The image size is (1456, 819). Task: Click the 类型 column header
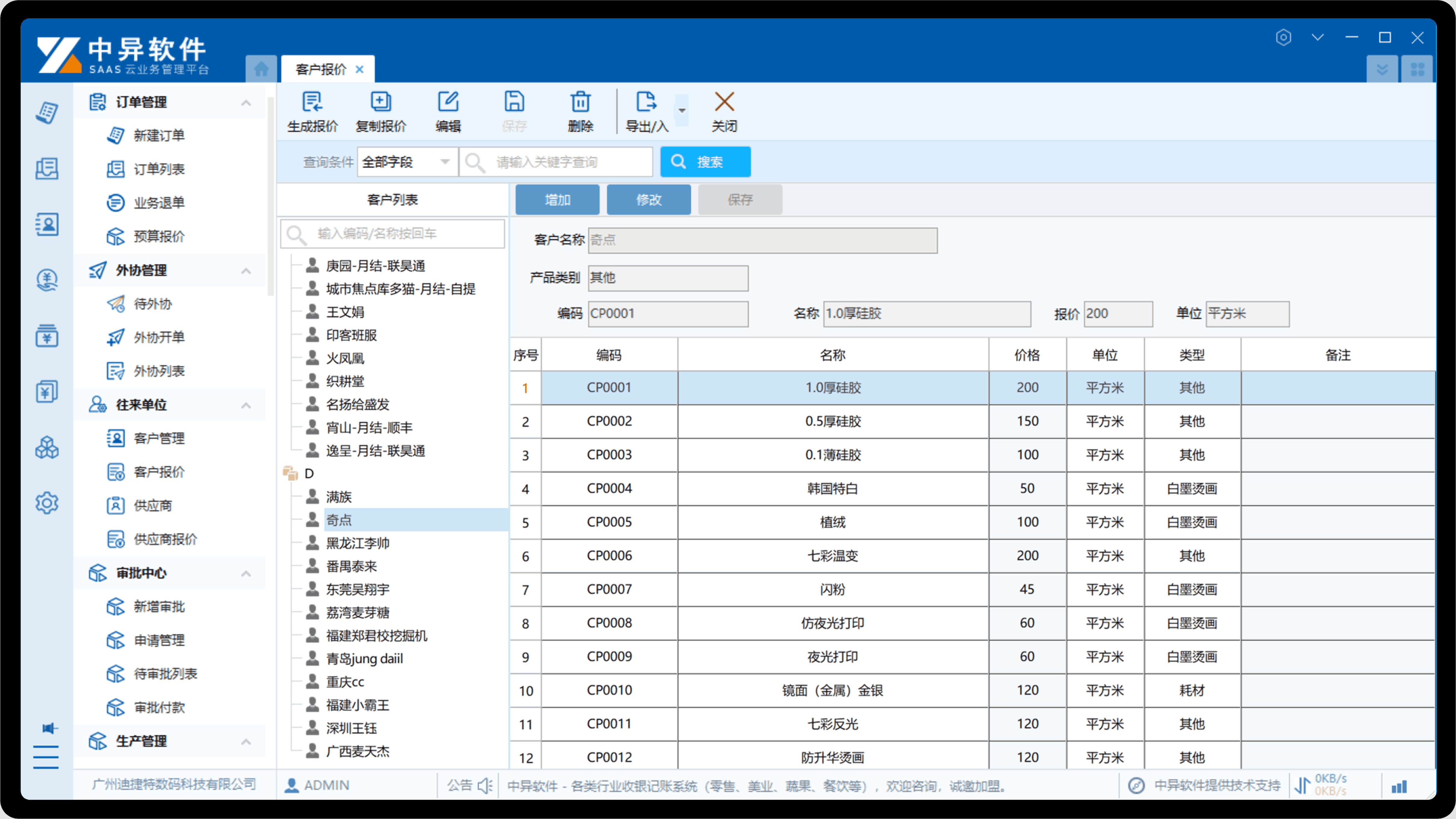point(1192,355)
